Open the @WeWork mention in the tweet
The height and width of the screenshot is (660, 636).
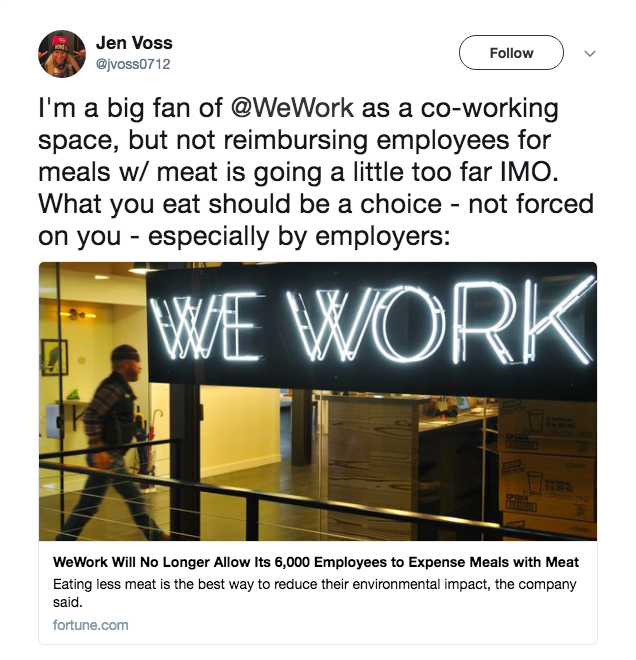point(292,108)
